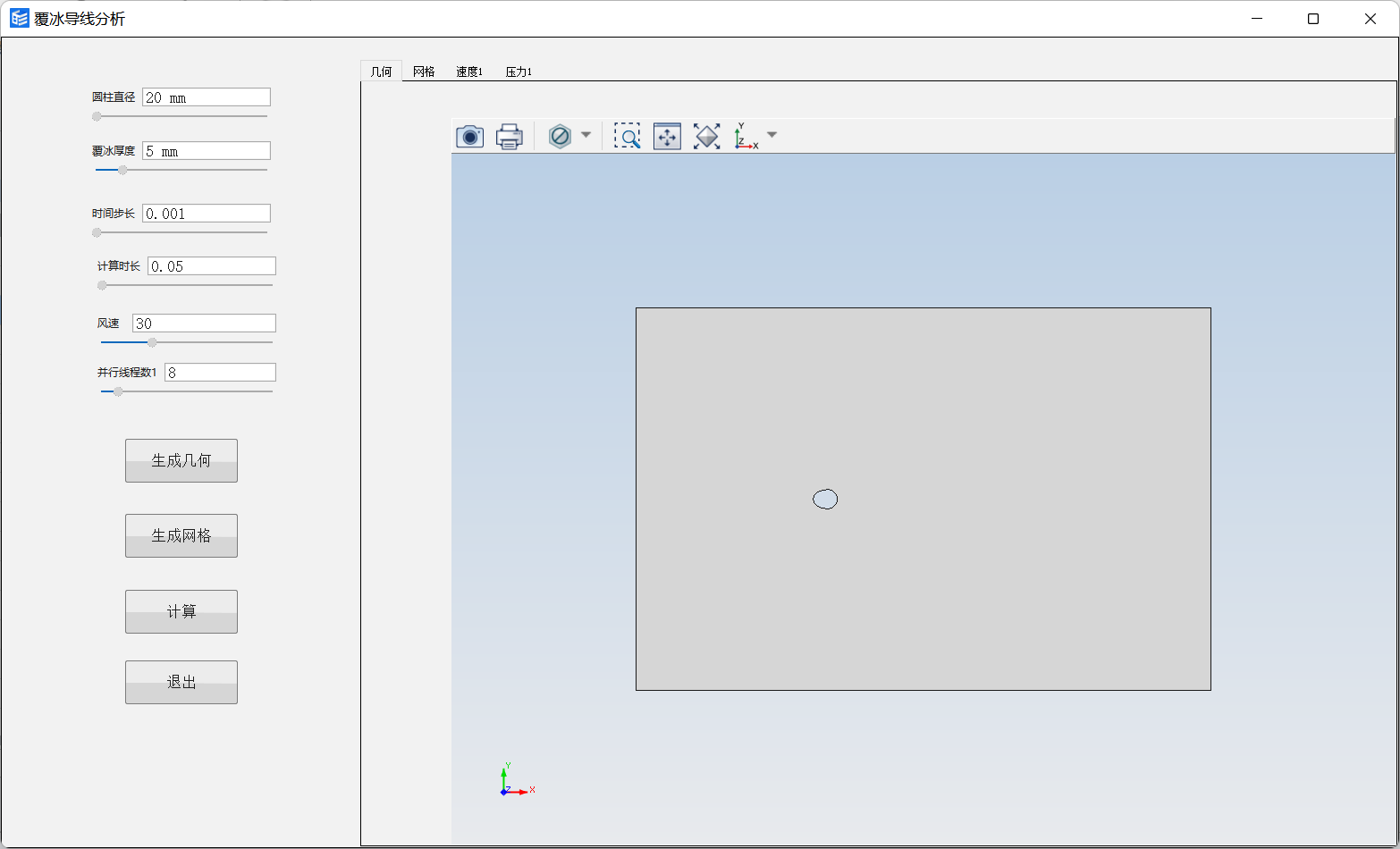Viewport: 1400px width, 849px height.
Task: Switch to the 压力1 tab
Action: click(x=519, y=71)
